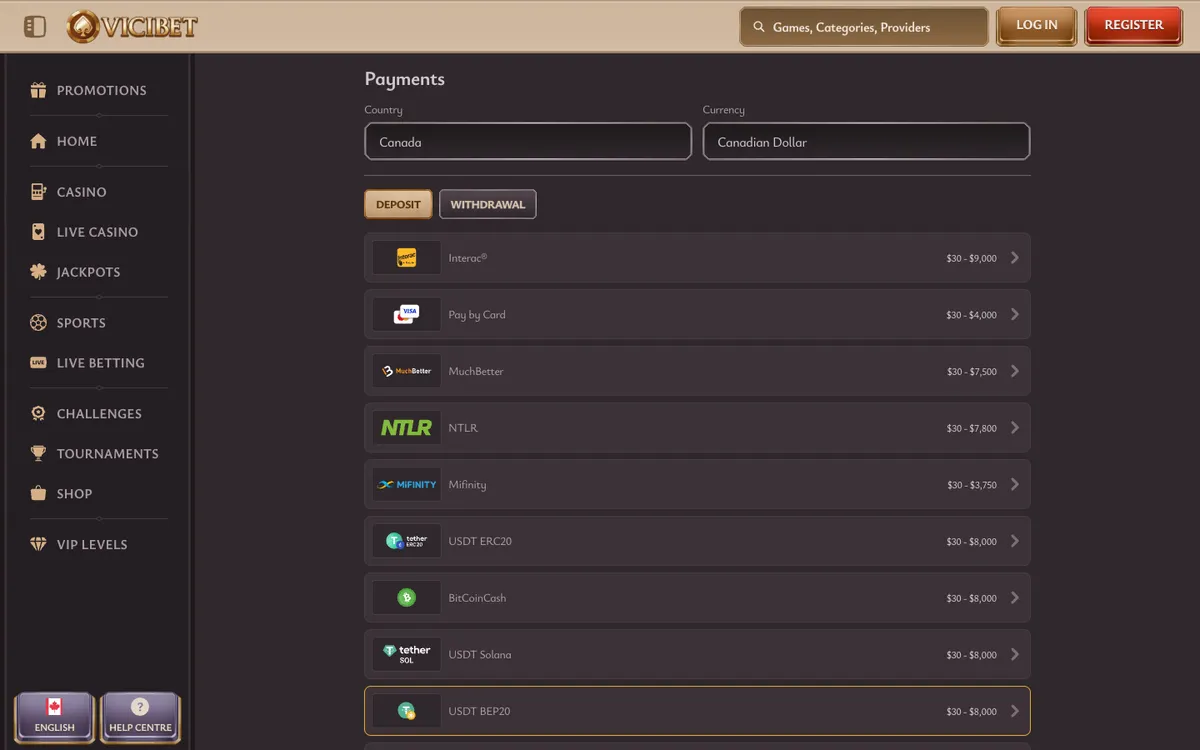Open Jackpots menu item

coord(88,272)
